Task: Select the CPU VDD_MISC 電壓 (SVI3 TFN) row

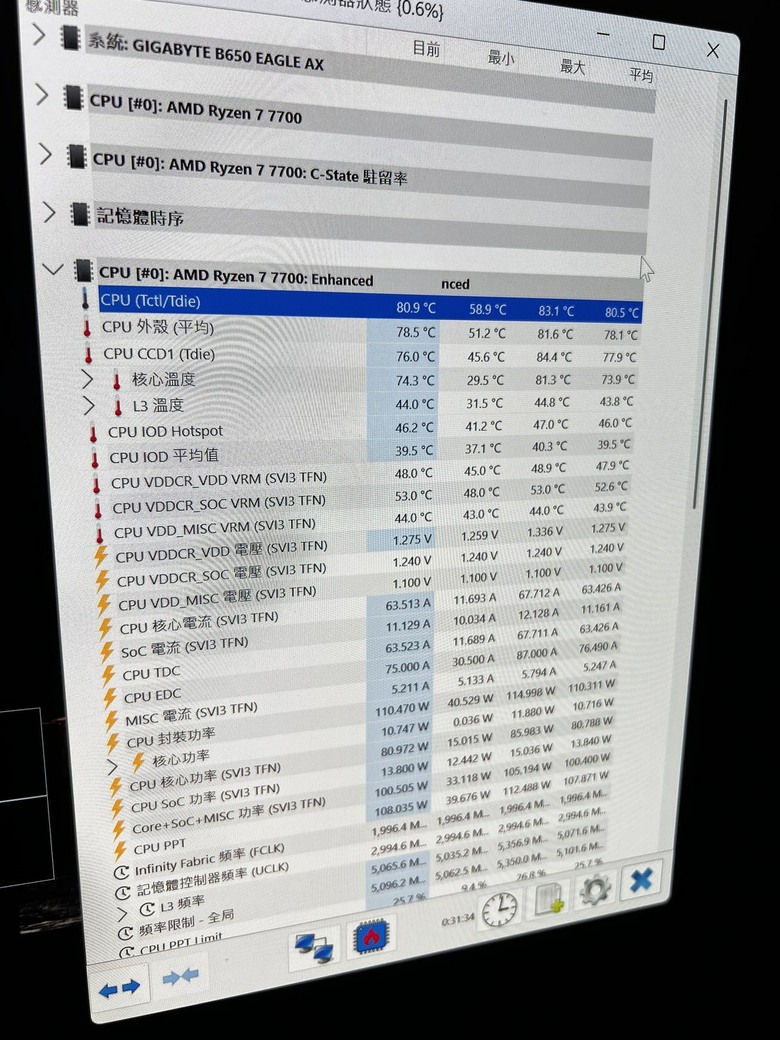Action: (x=359, y=589)
